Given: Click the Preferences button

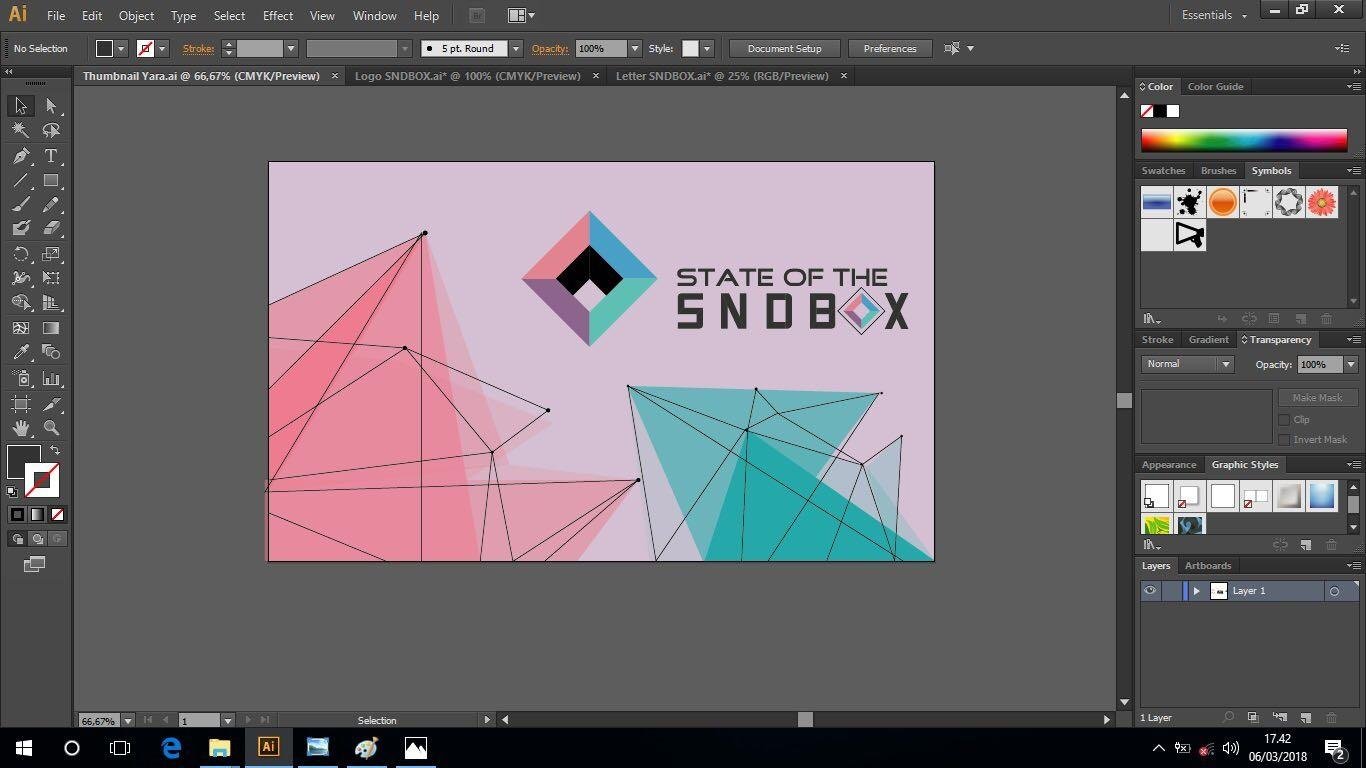Looking at the screenshot, I should [890, 48].
